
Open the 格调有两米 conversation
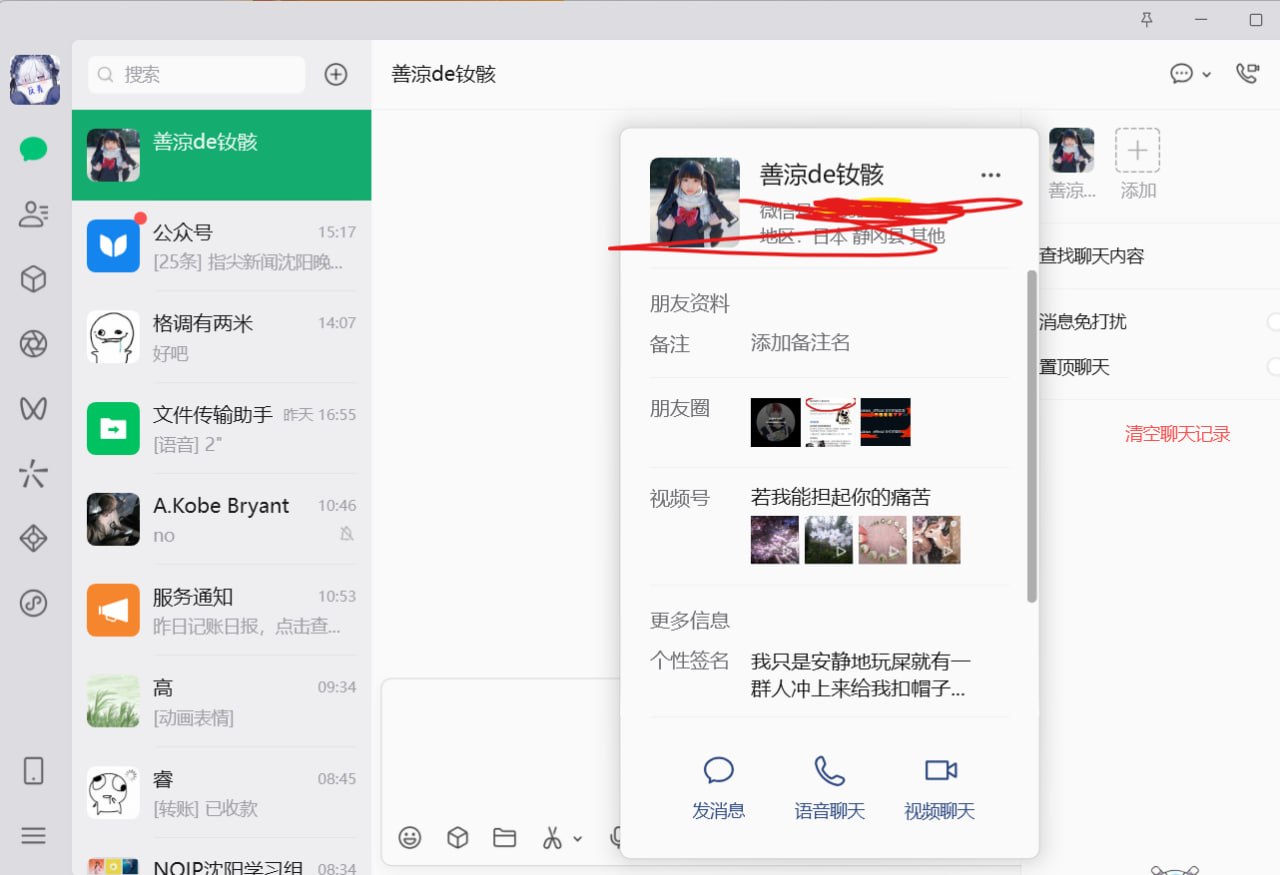[222, 337]
